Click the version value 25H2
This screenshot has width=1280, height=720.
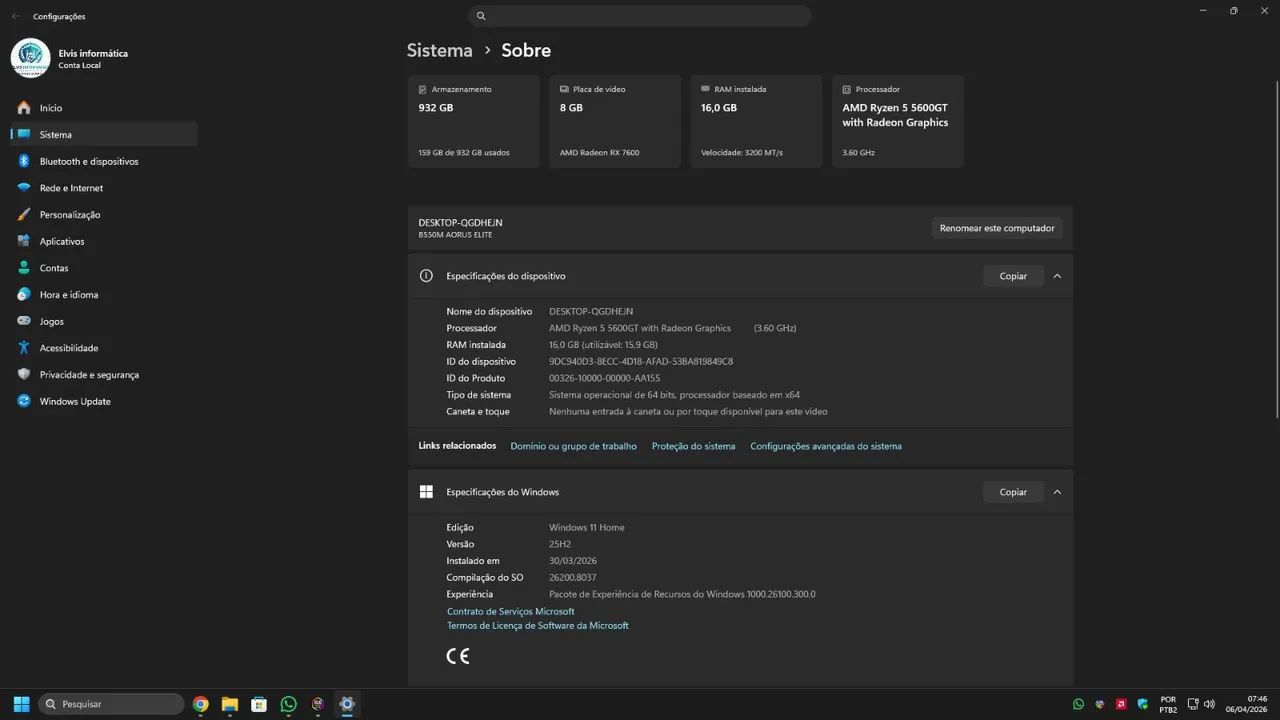(560, 544)
